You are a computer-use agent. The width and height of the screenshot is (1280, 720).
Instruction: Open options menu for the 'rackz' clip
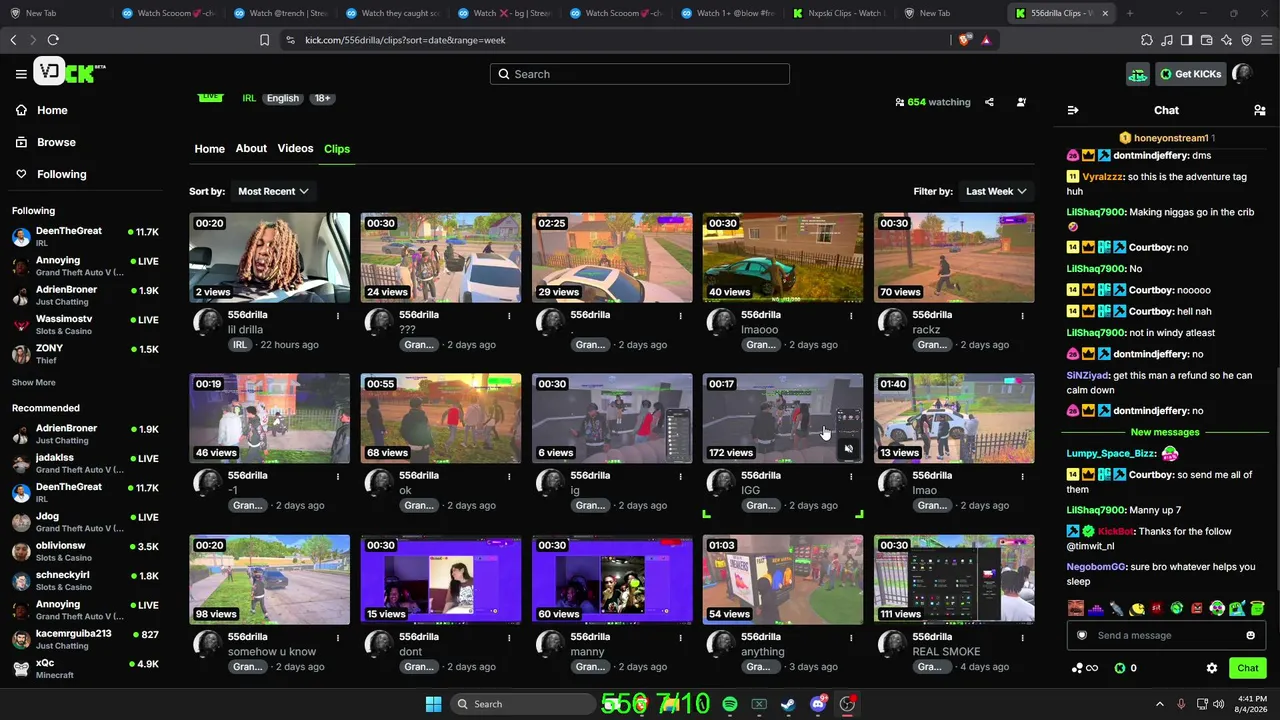(x=1022, y=316)
